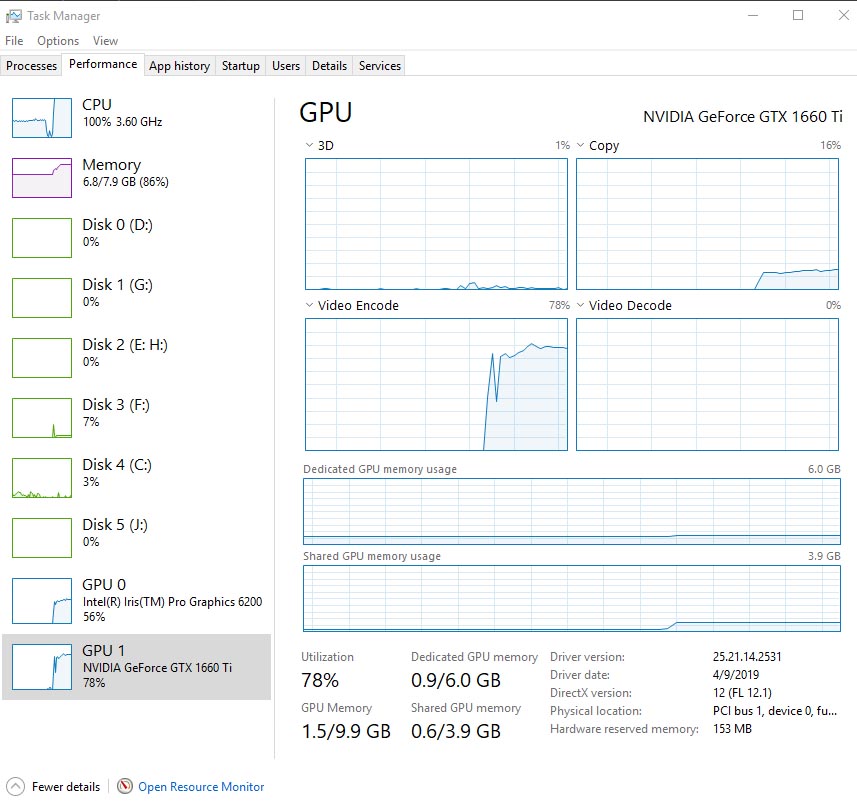857x805 pixels.
Task: Click the 3D engine usage graph
Action: click(436, 224)
